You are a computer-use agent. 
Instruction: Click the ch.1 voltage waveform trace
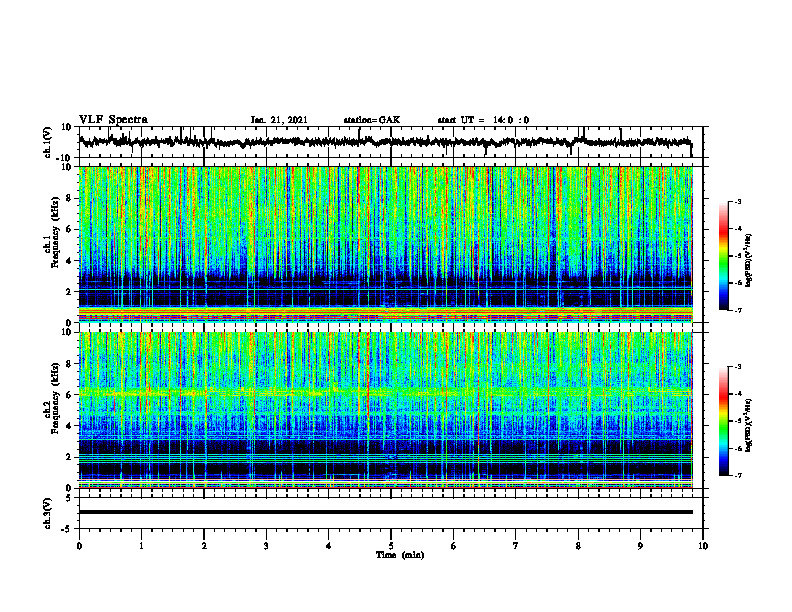click(x=385, y=142)
